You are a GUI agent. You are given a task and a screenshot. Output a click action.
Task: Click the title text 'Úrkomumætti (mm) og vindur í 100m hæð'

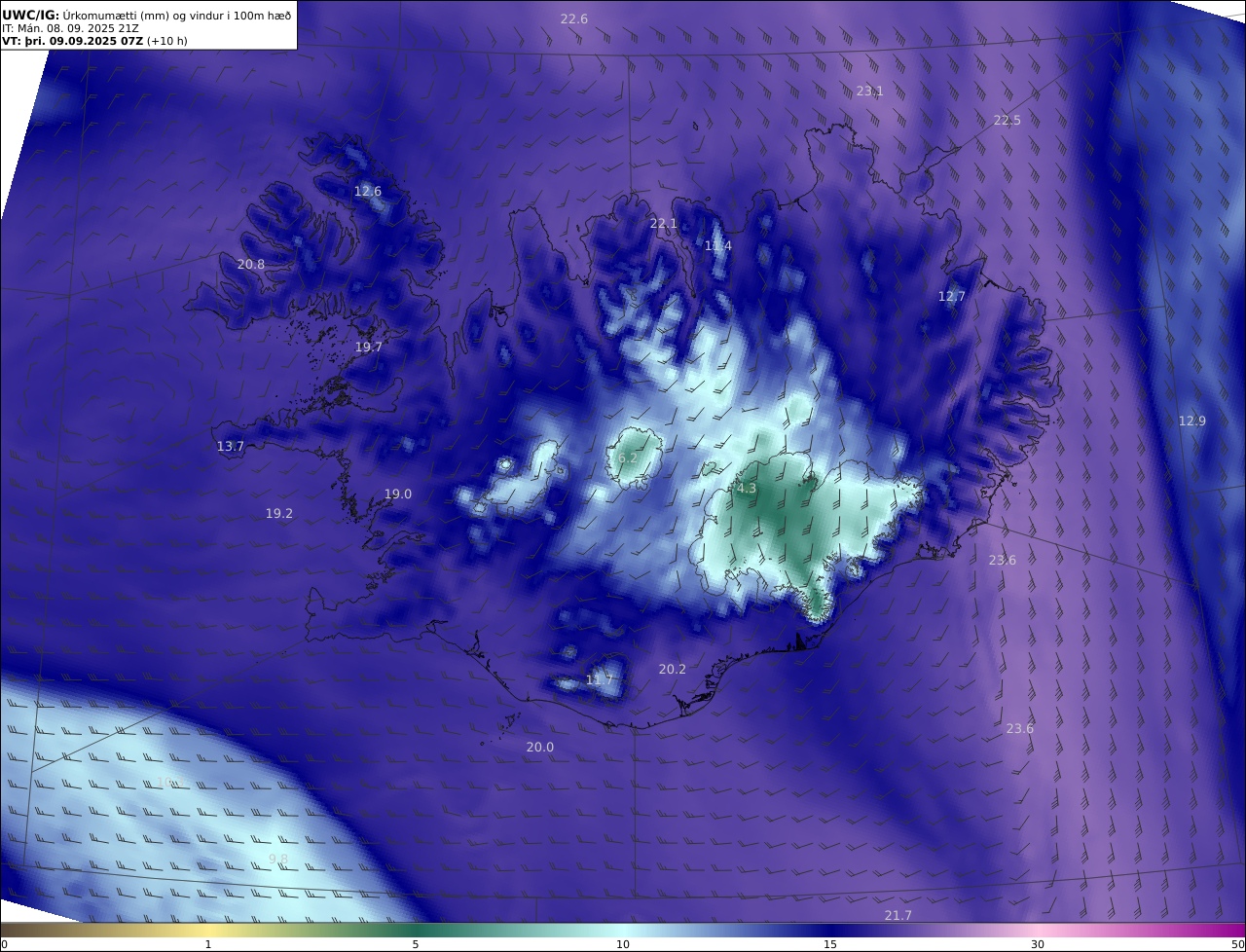coord(177,16)
